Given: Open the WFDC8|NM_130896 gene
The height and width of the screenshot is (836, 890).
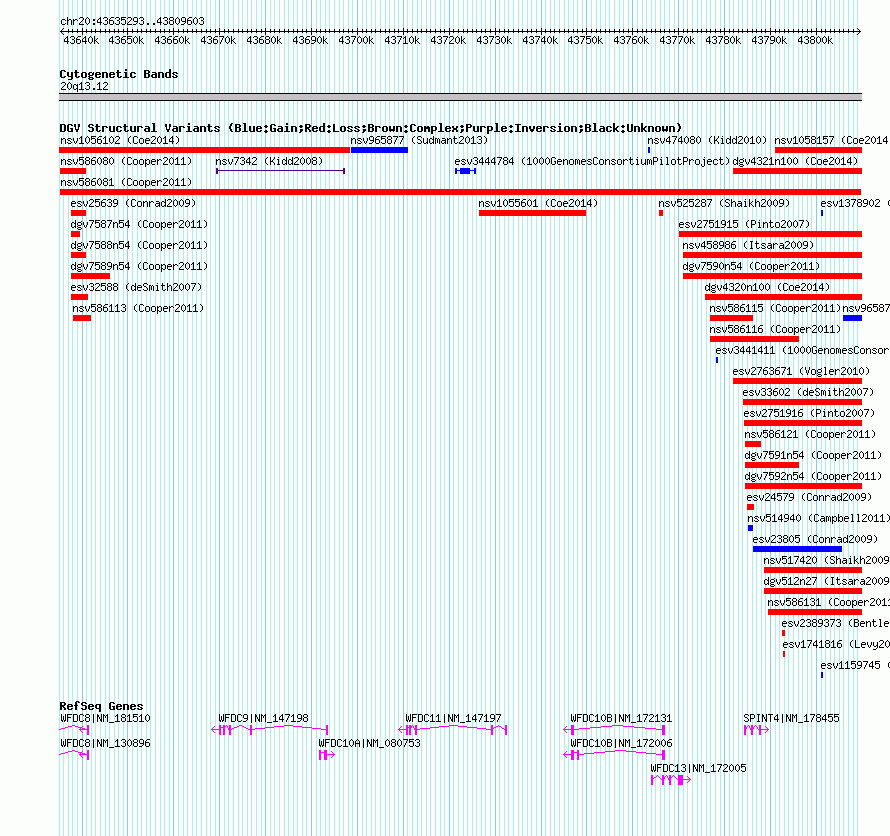Looking at the screenshot, I should tap(105, 743).
